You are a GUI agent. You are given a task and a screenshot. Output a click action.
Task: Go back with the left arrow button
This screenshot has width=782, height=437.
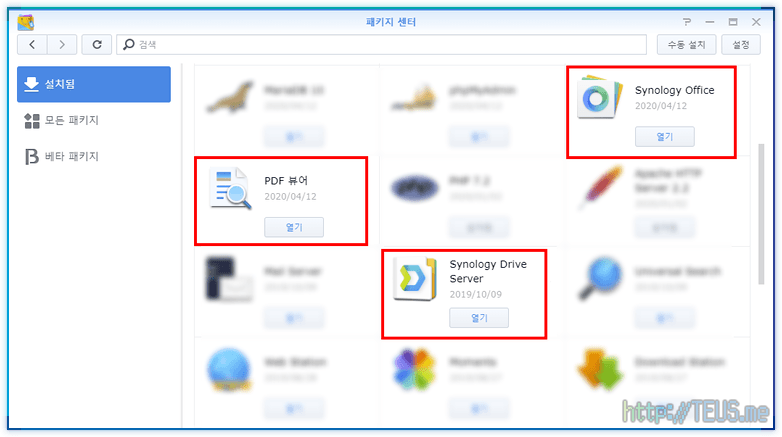click(32, 44)
